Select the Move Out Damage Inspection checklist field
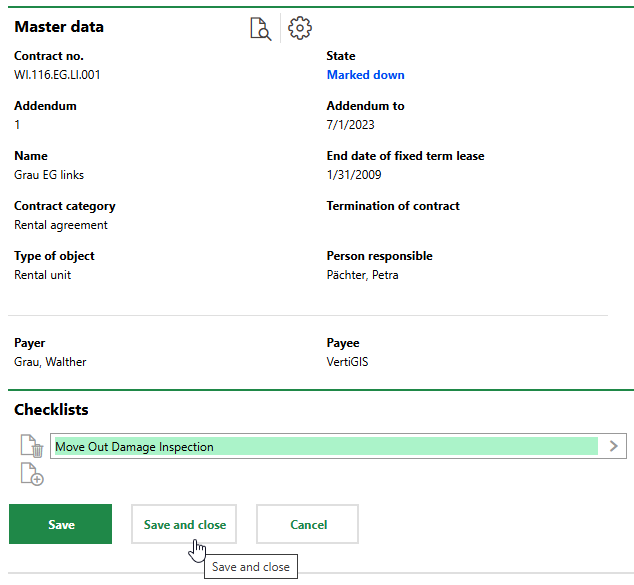Viewport: 634px width, 585px height. pyautogui.click(x=338, y=446)
